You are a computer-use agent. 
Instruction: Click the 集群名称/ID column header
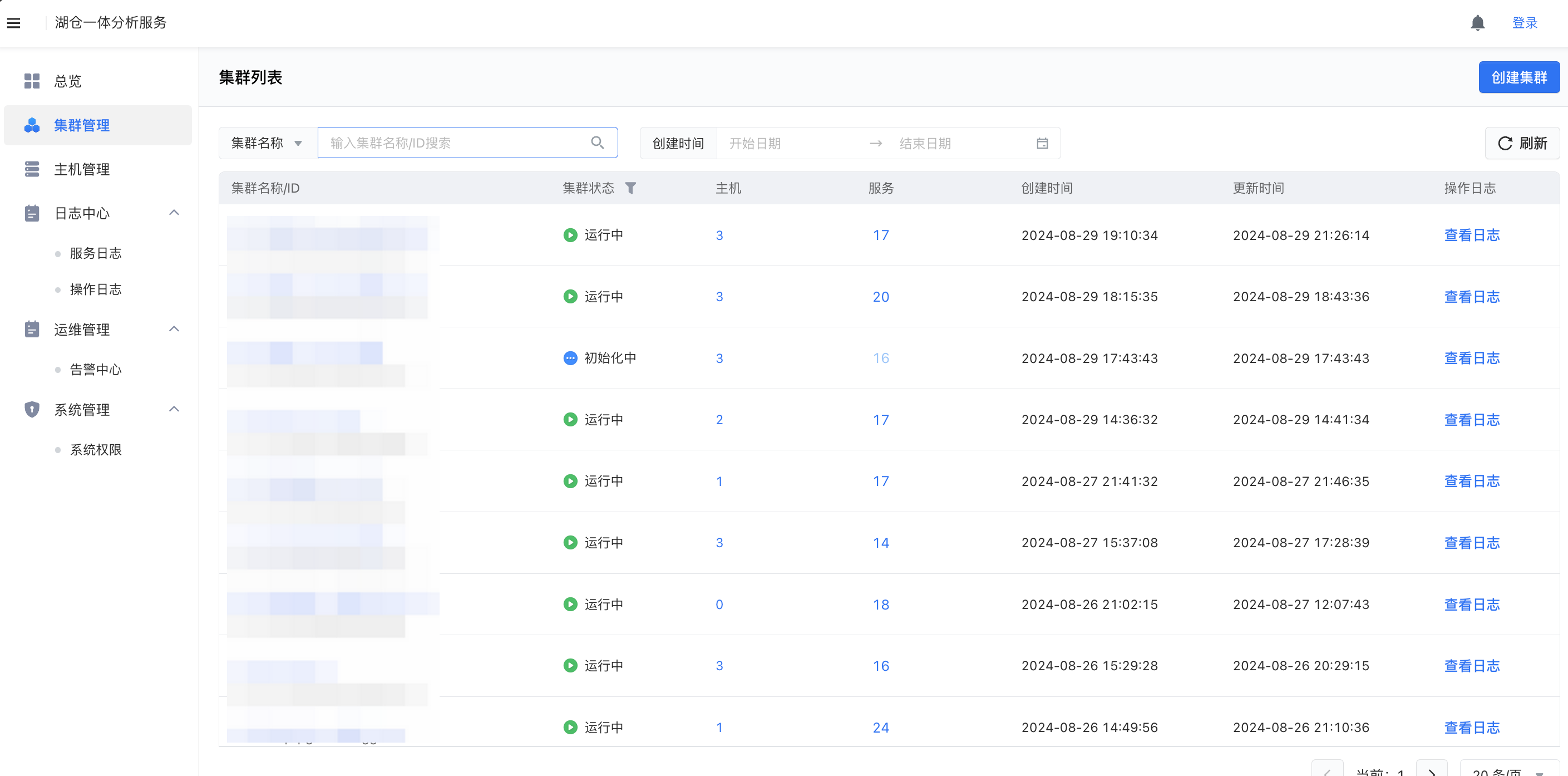pos(265,188)
